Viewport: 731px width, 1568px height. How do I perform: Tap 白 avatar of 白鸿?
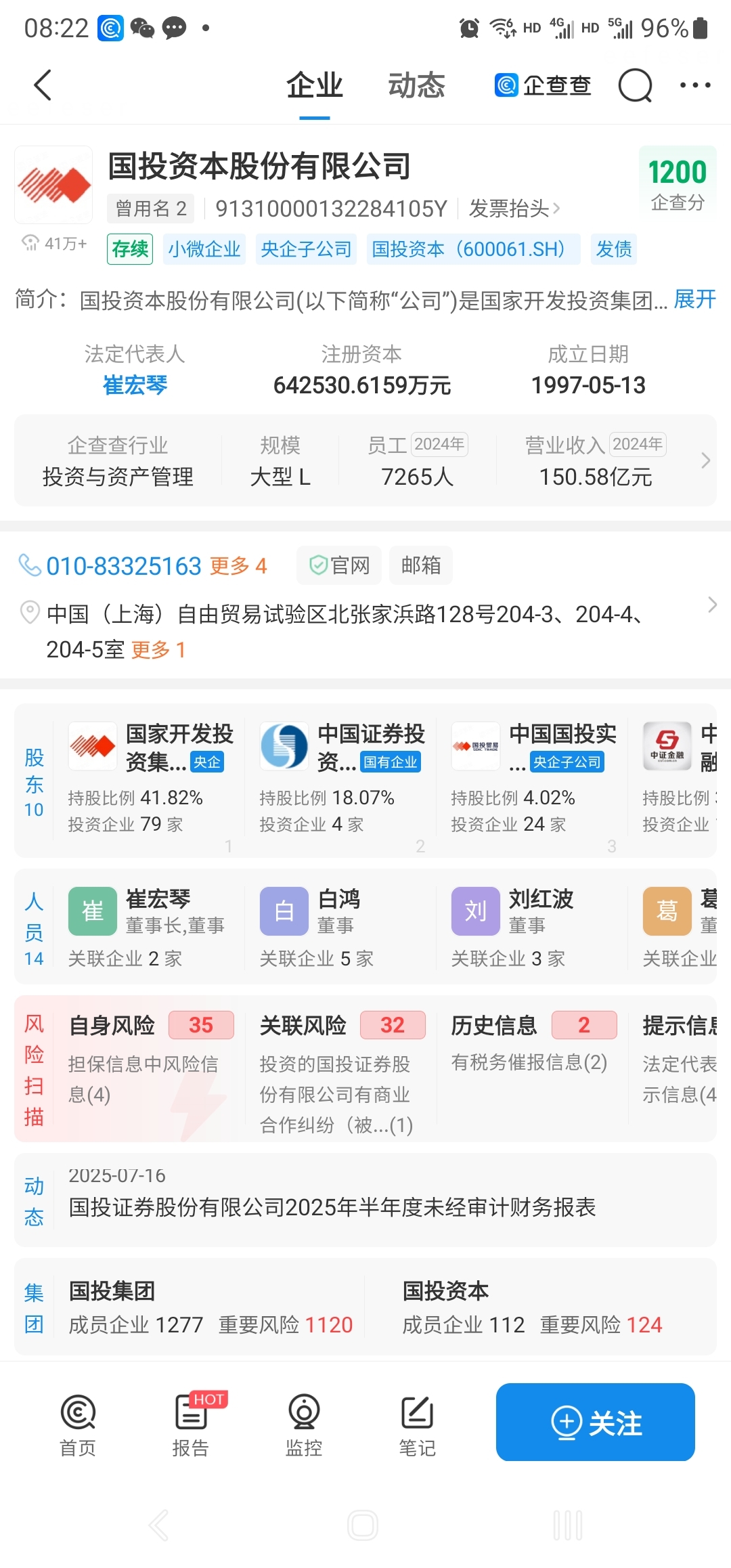click(284, 911)
